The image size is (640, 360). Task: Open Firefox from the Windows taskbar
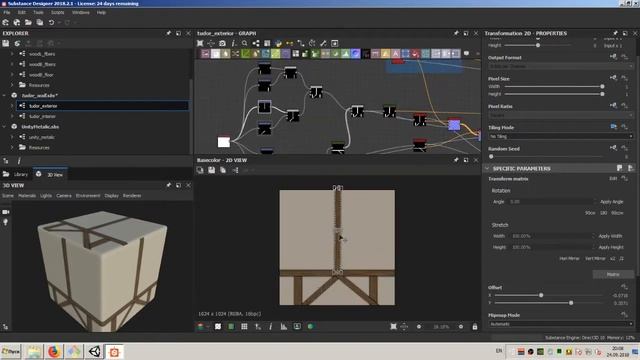(x=54, y=351)
